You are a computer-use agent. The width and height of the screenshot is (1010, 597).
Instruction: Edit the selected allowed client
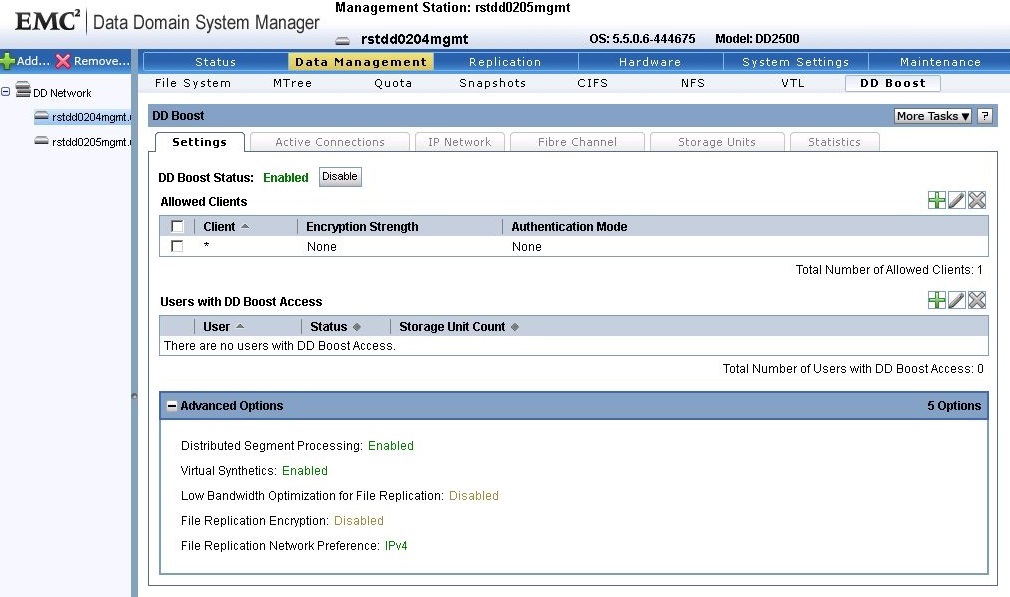pos(957,199)
